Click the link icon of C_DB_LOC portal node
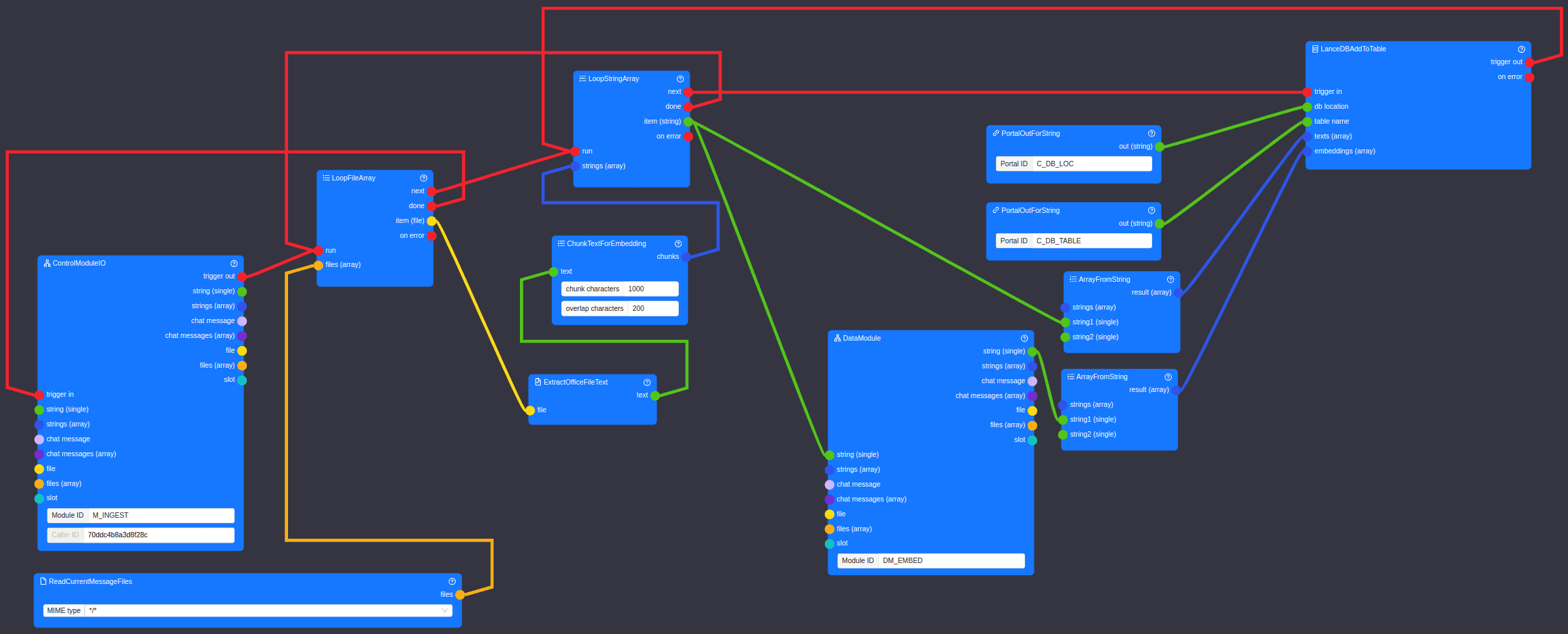 tap(996, 134)
